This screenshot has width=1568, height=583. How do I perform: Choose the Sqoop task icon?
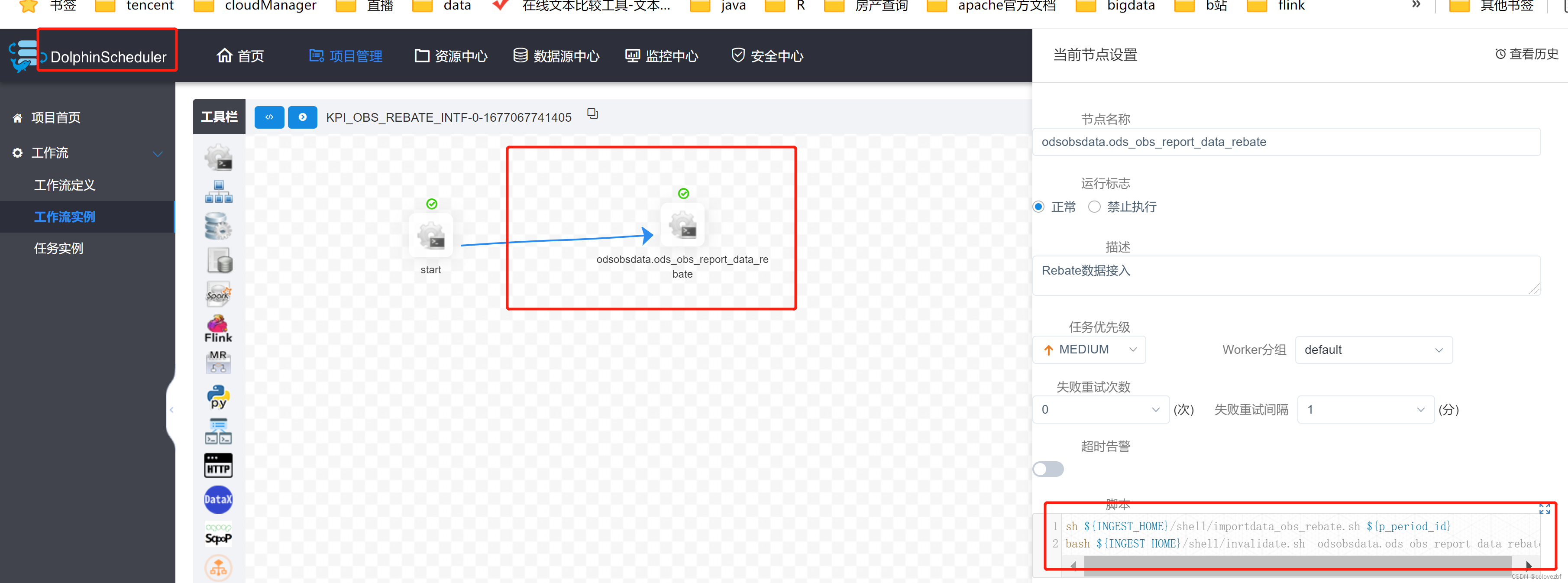click(218, 534)
